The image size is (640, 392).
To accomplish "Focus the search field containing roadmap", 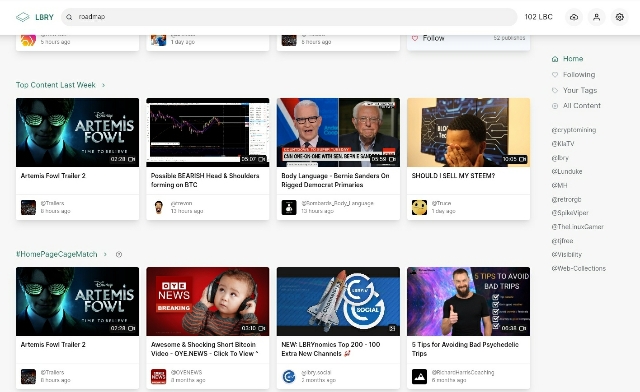I will (x=289, y=17).
